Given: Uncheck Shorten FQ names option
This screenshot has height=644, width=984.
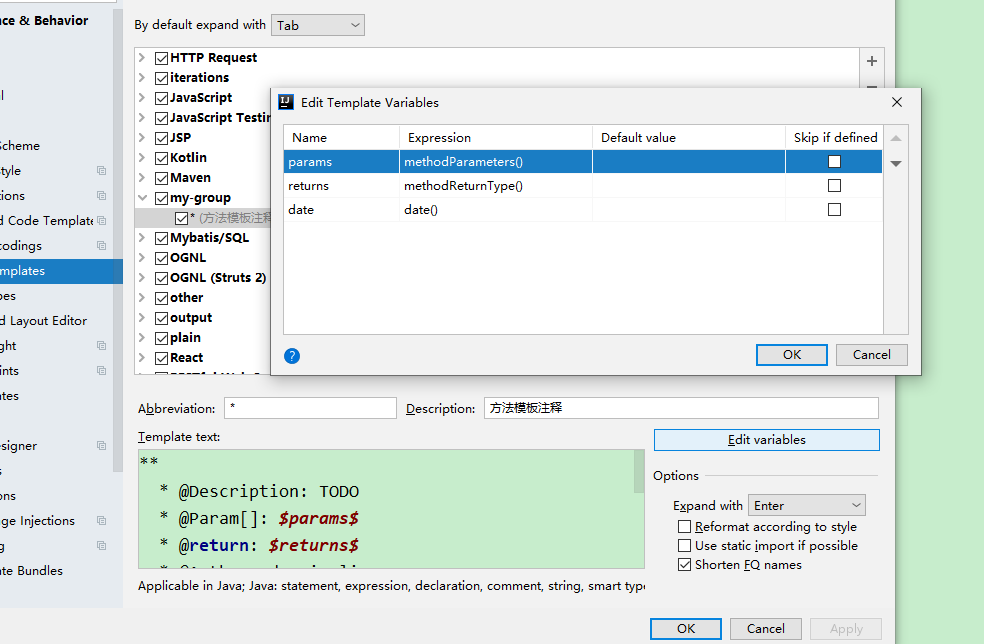Looking at the screenshot, I should tap(685, 565).
